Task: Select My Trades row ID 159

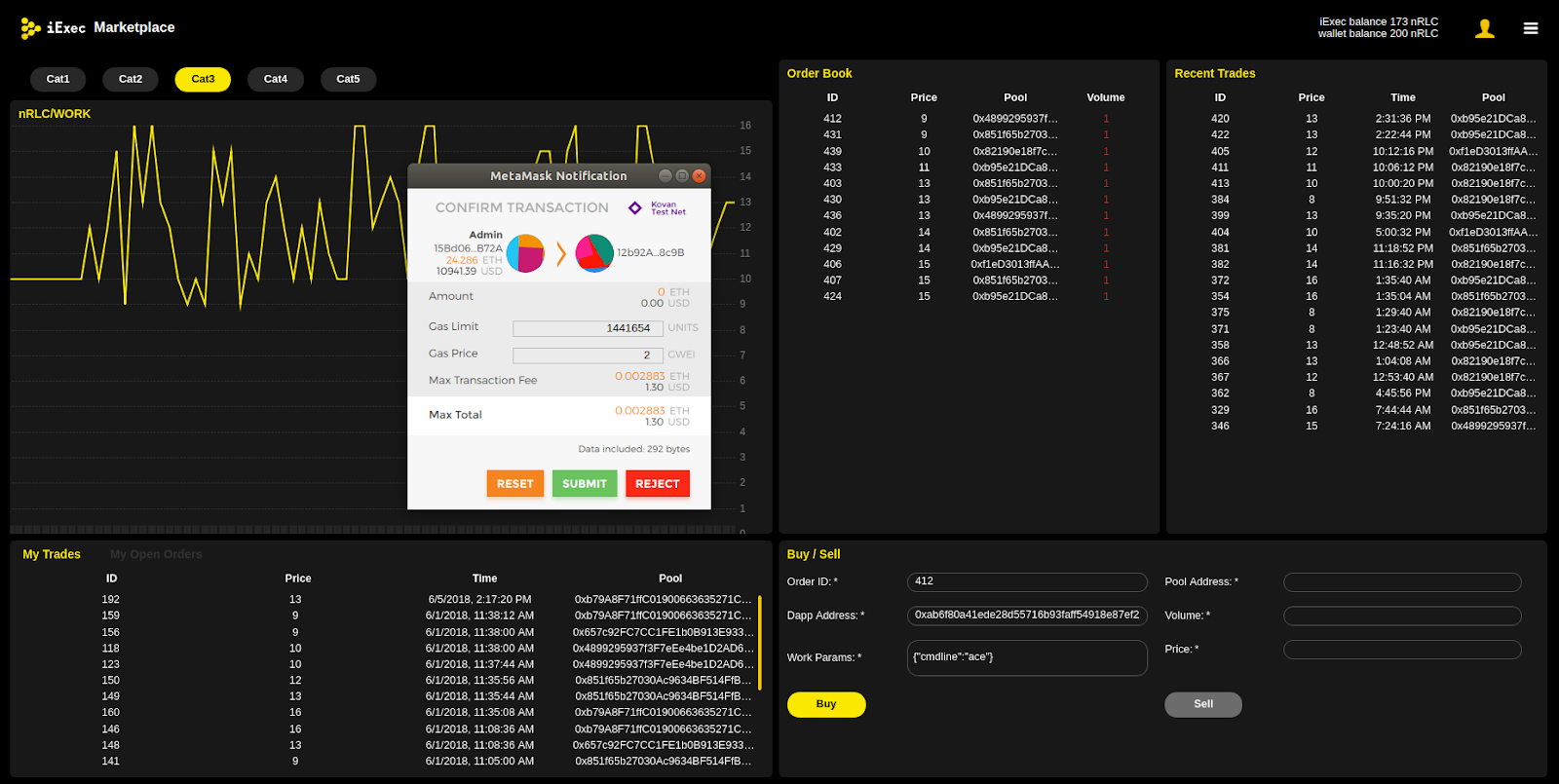Action: pos(388,616)
